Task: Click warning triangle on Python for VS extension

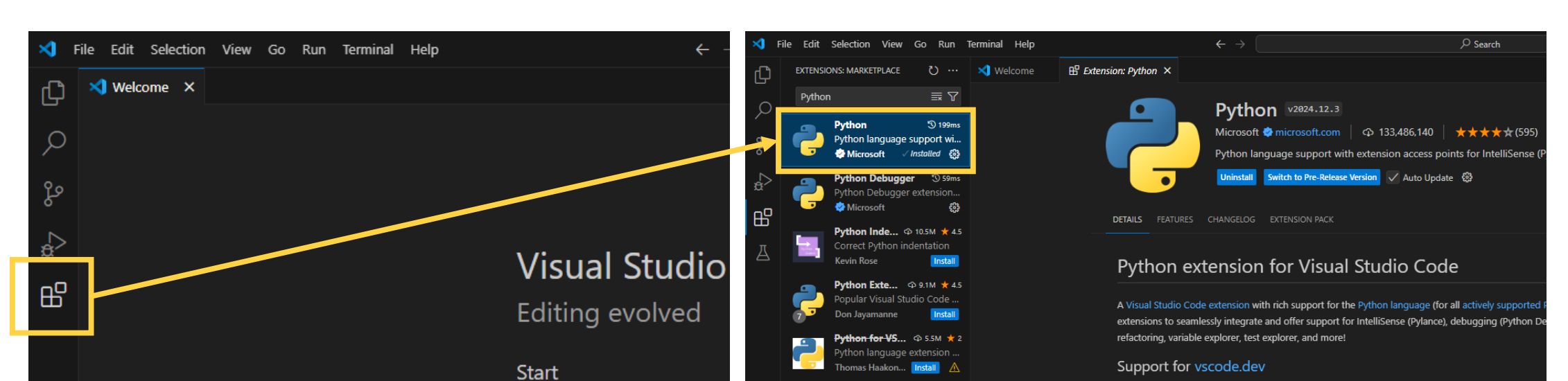Action: pos(955,368)
